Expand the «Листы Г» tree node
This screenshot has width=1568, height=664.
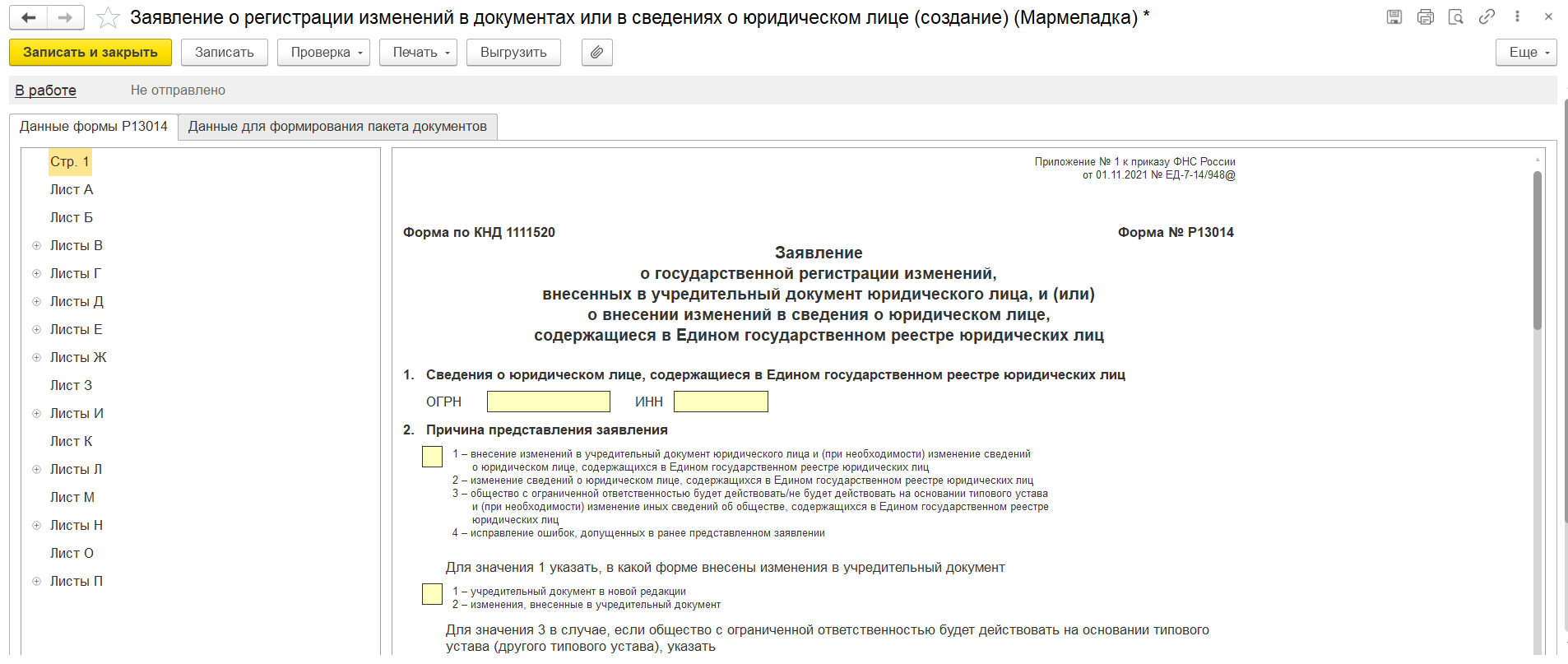click(36, 274)
